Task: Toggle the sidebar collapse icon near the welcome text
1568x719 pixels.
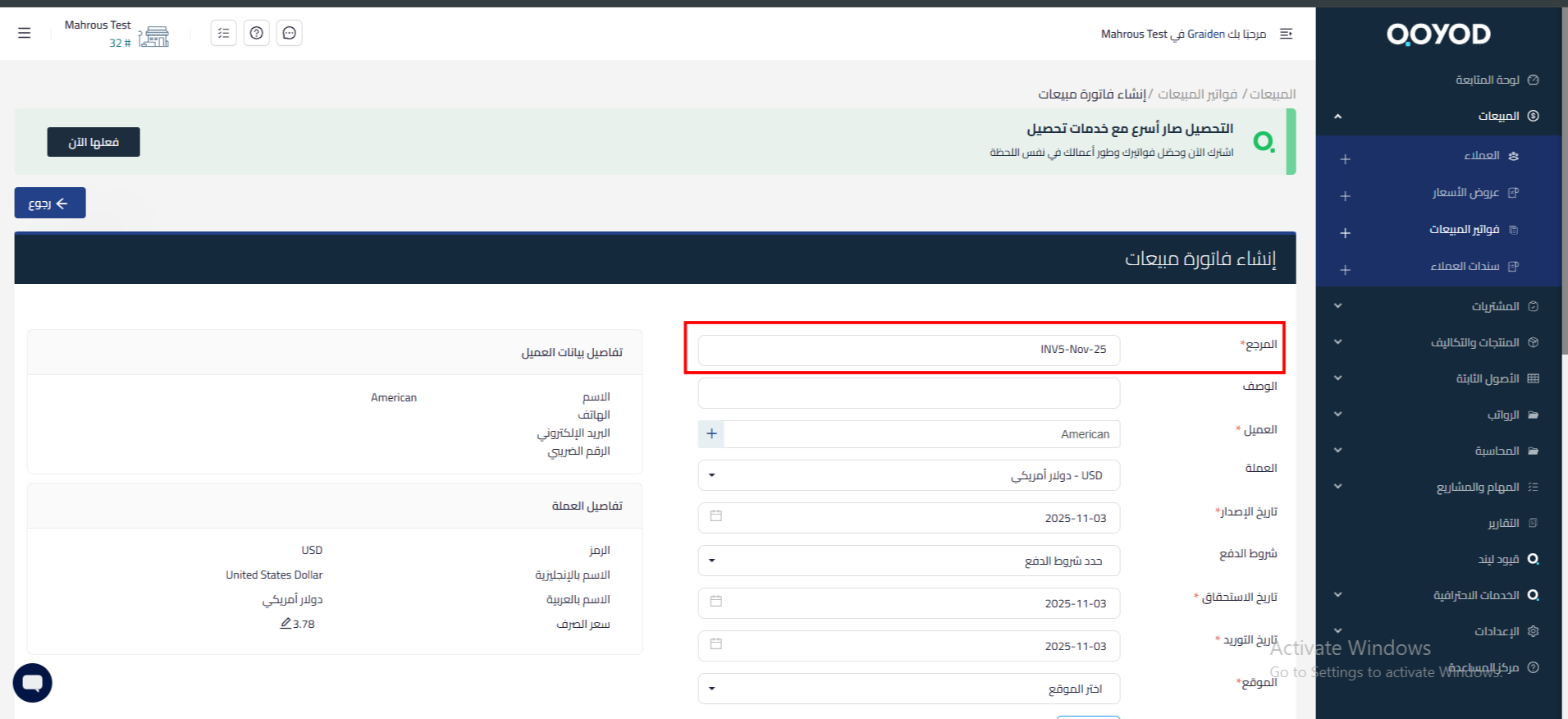Action: click(1286, 34)
